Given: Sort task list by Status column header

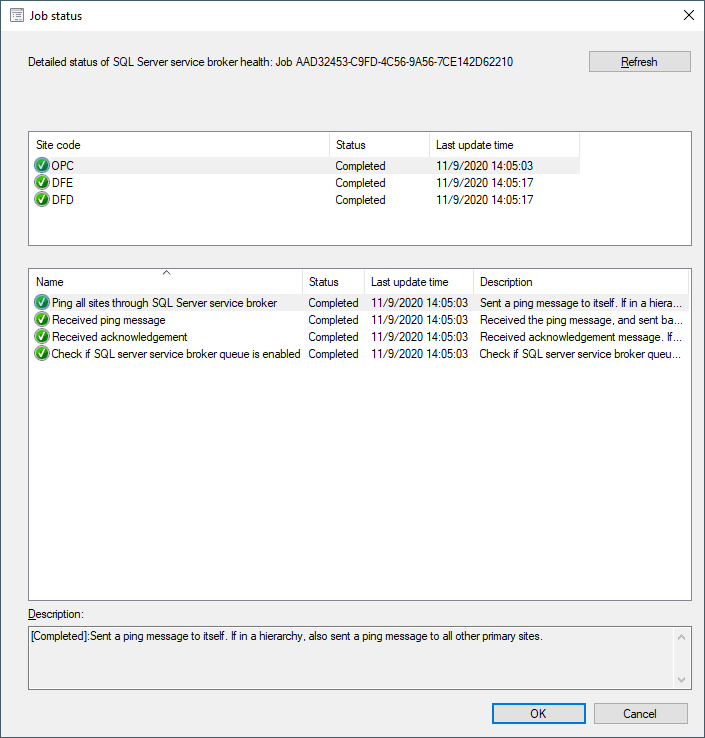Looking at the screenshot, I should coord(333,282).
